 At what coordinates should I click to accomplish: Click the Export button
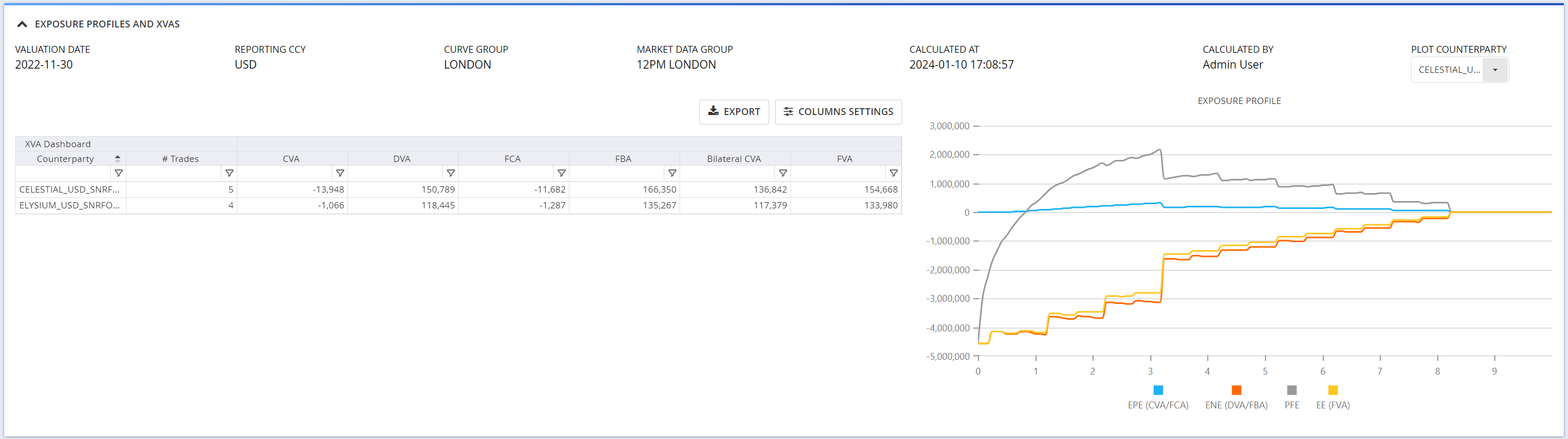733,112
